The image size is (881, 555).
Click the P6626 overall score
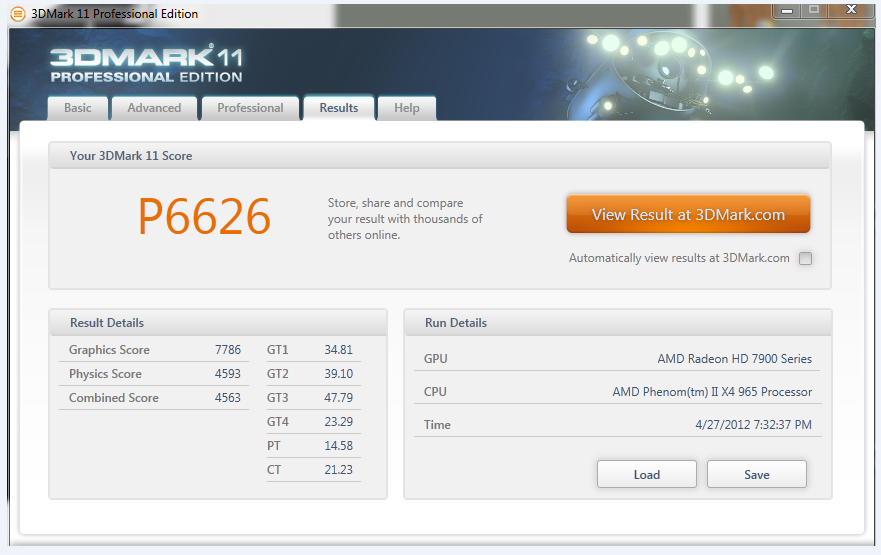pos(205,216)
